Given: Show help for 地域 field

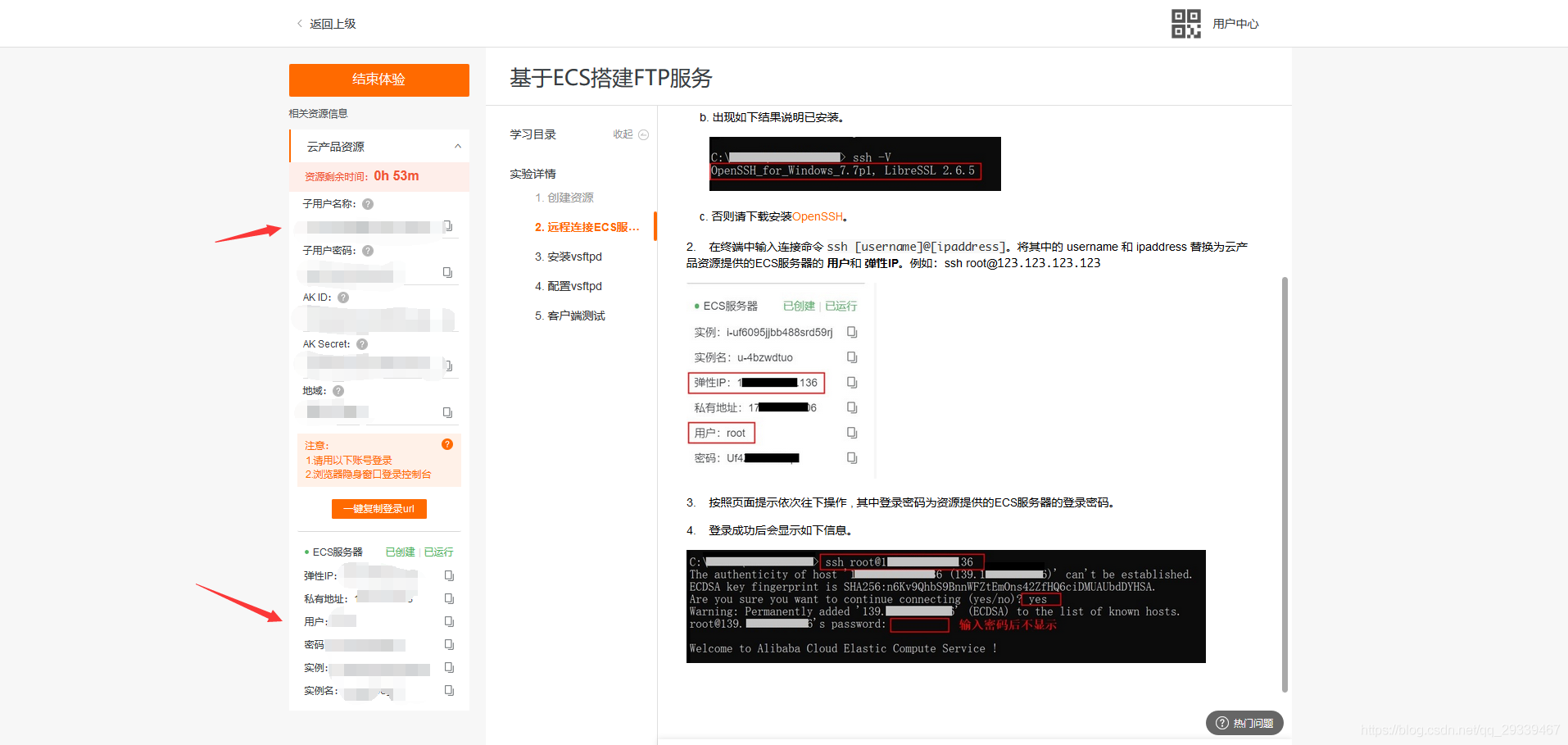Looking at the screenshot, I should pos(338,391).
